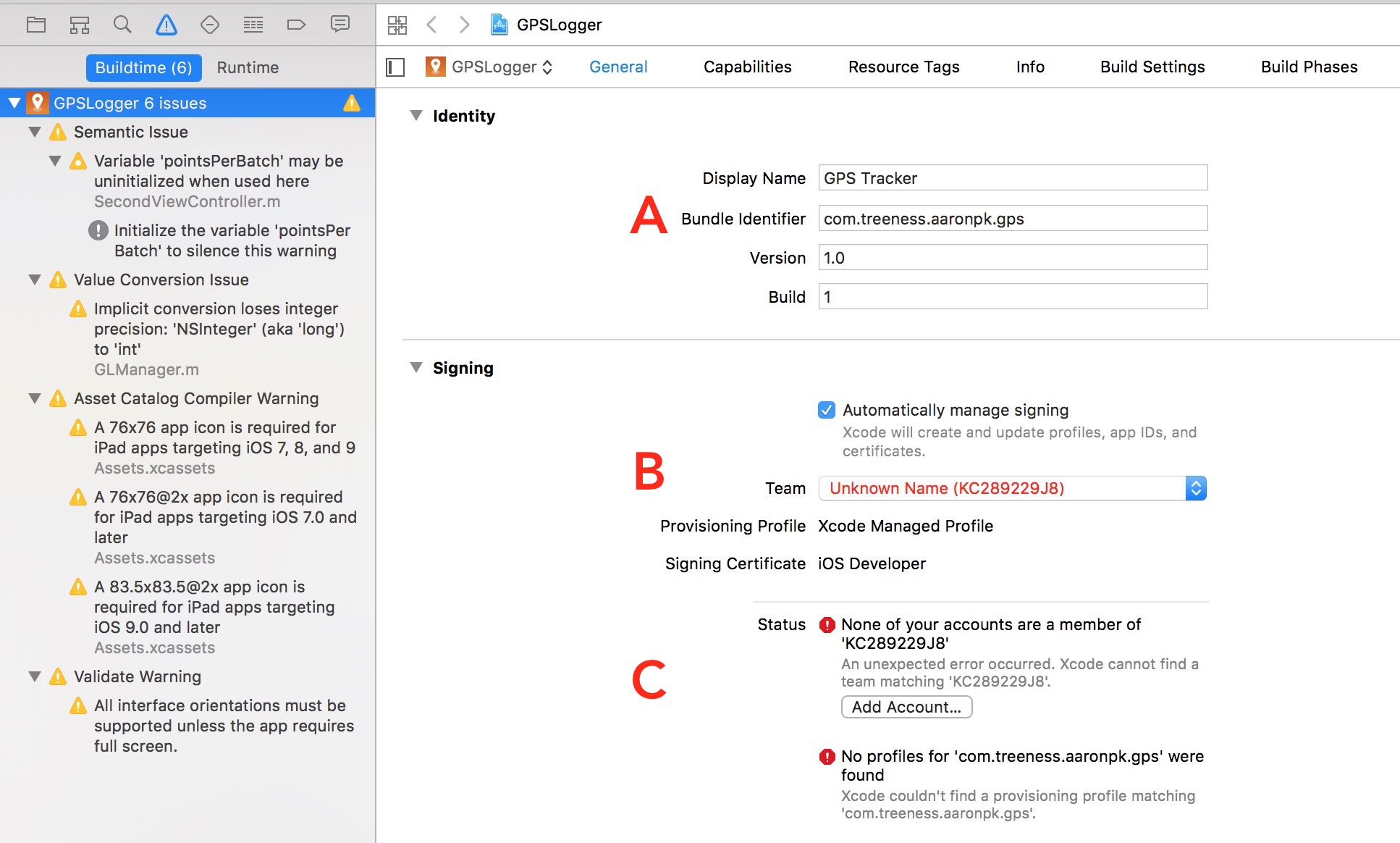1400x843 pixels.
Task: Open the Build Phases tab
Action: (1309, 67)
